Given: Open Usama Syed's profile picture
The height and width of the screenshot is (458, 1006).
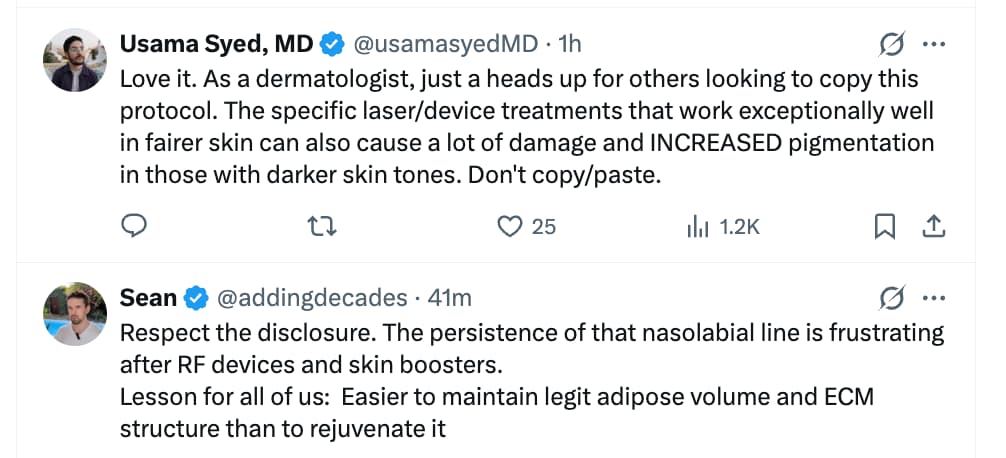Looking at the screenshot, I should [x=75, y=60].
